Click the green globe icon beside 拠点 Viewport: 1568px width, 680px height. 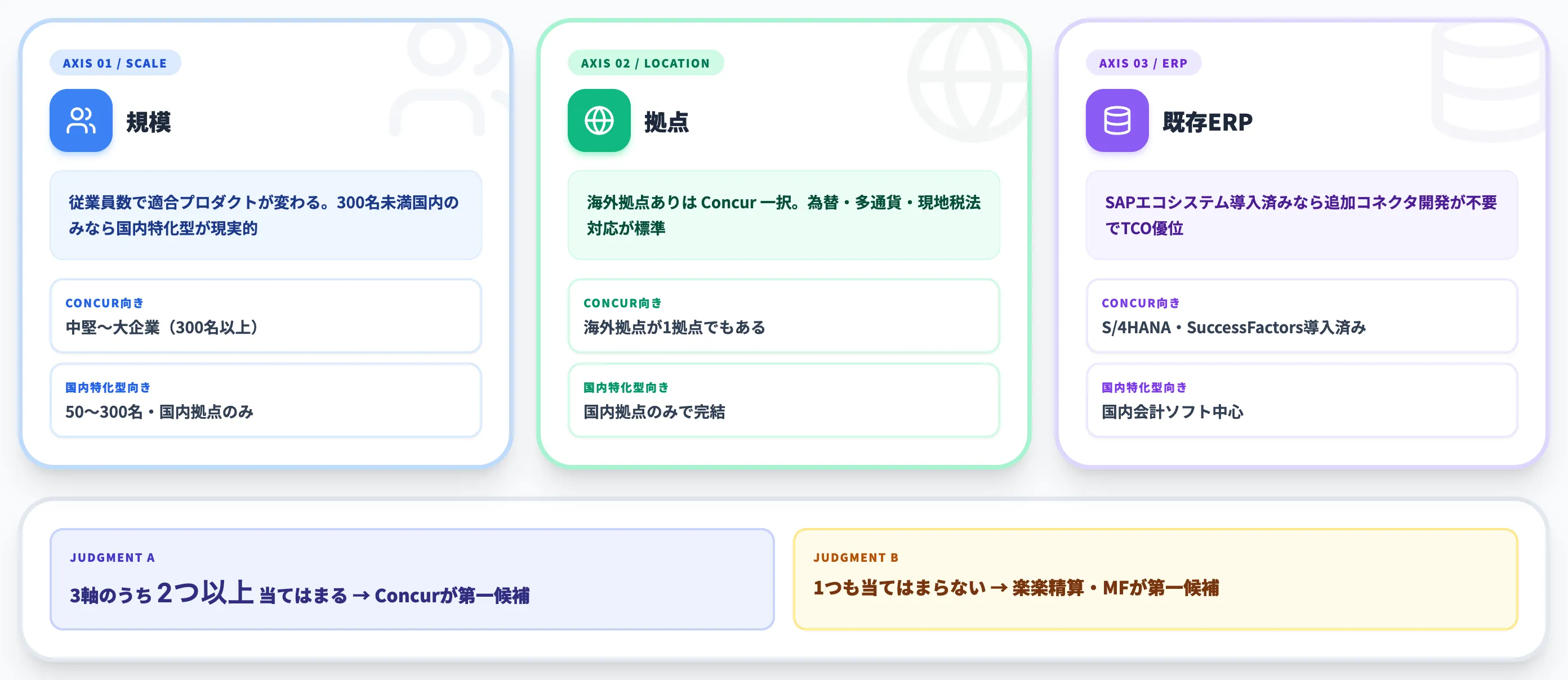coord(599,120)
